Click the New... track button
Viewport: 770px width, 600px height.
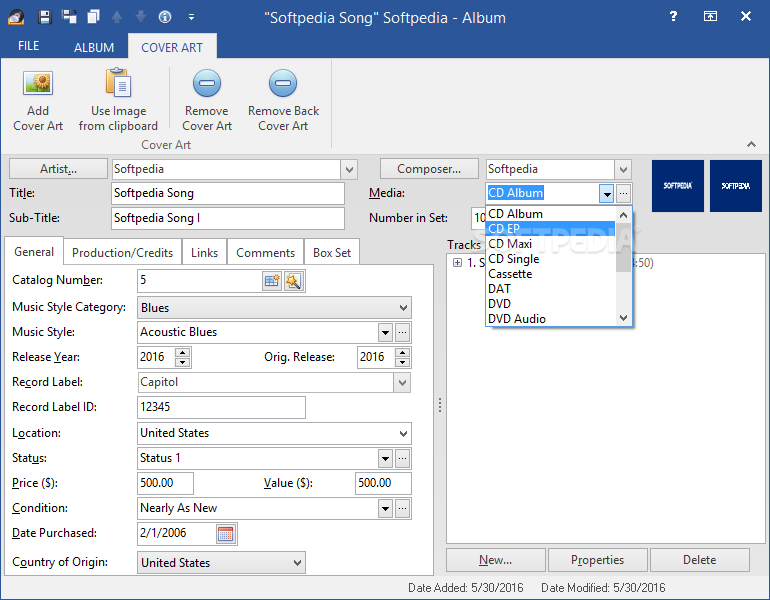point(495,560)
